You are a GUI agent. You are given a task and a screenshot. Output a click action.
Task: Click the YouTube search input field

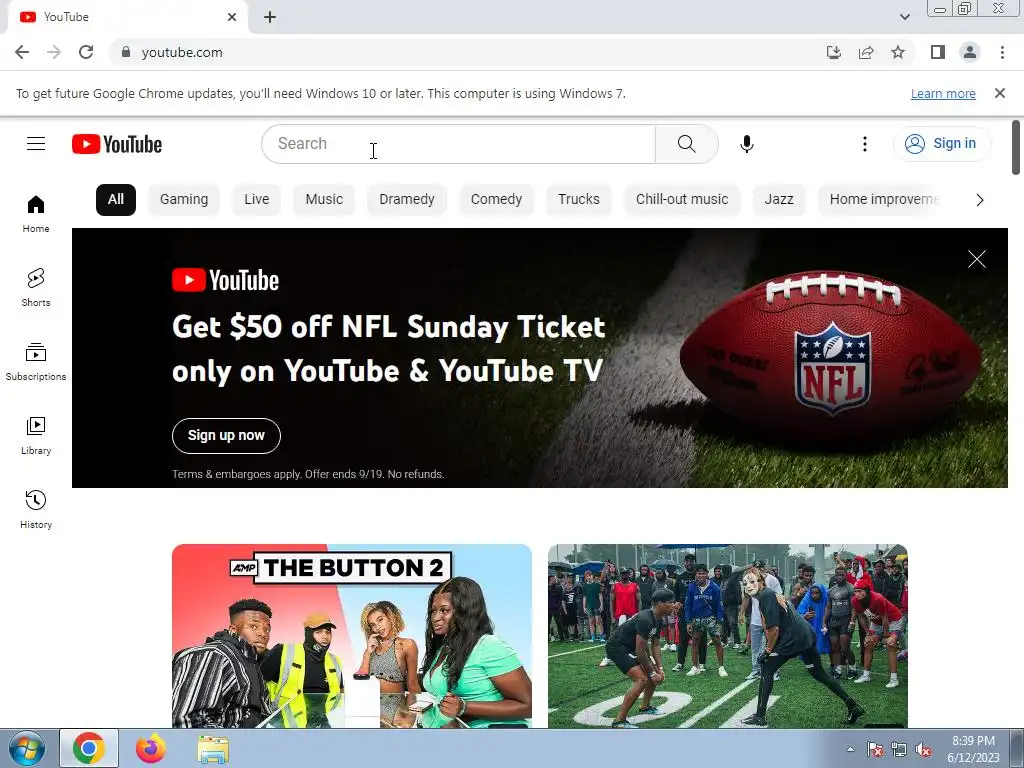[x=458, y=144]
